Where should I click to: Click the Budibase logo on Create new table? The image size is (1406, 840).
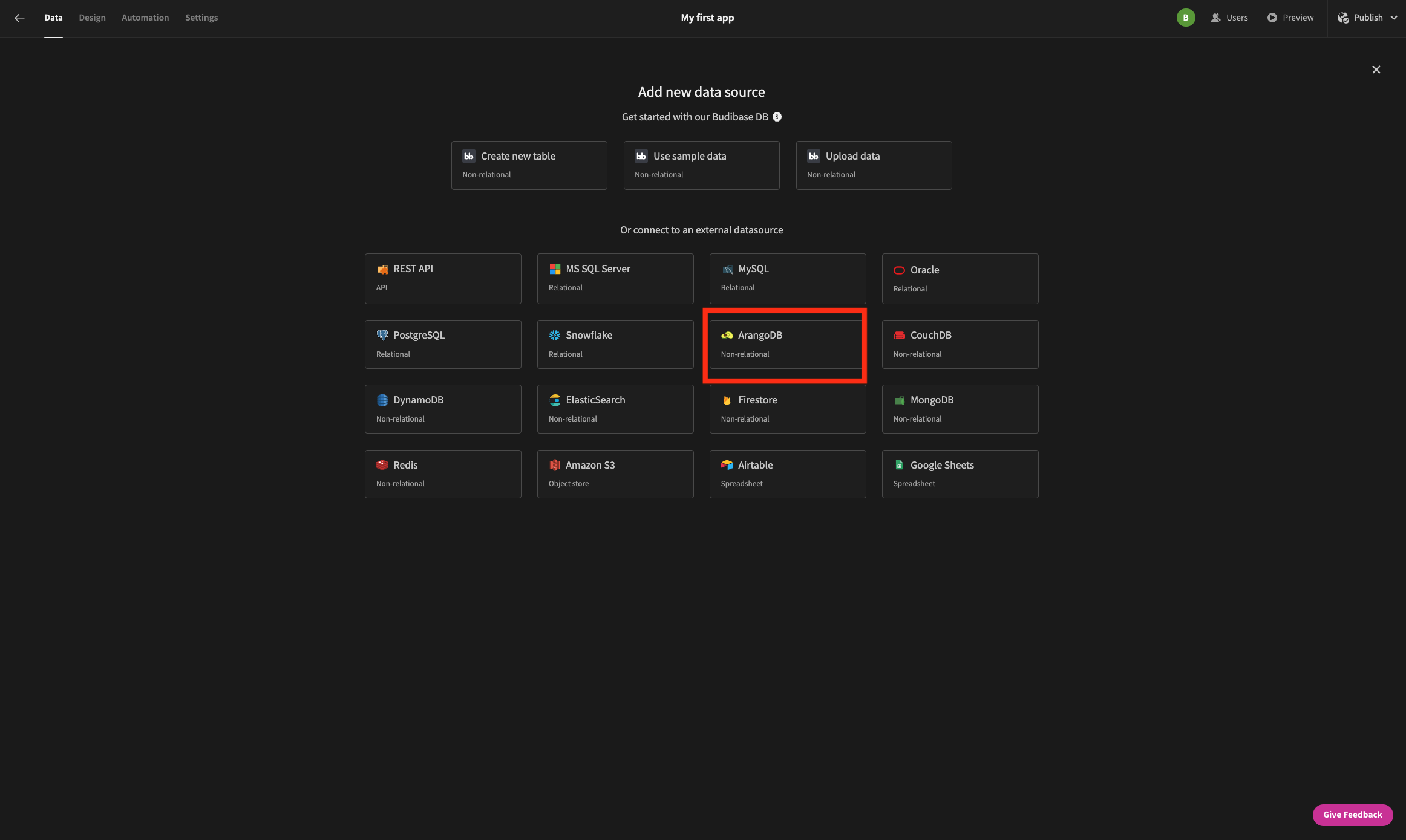point(469,156)
